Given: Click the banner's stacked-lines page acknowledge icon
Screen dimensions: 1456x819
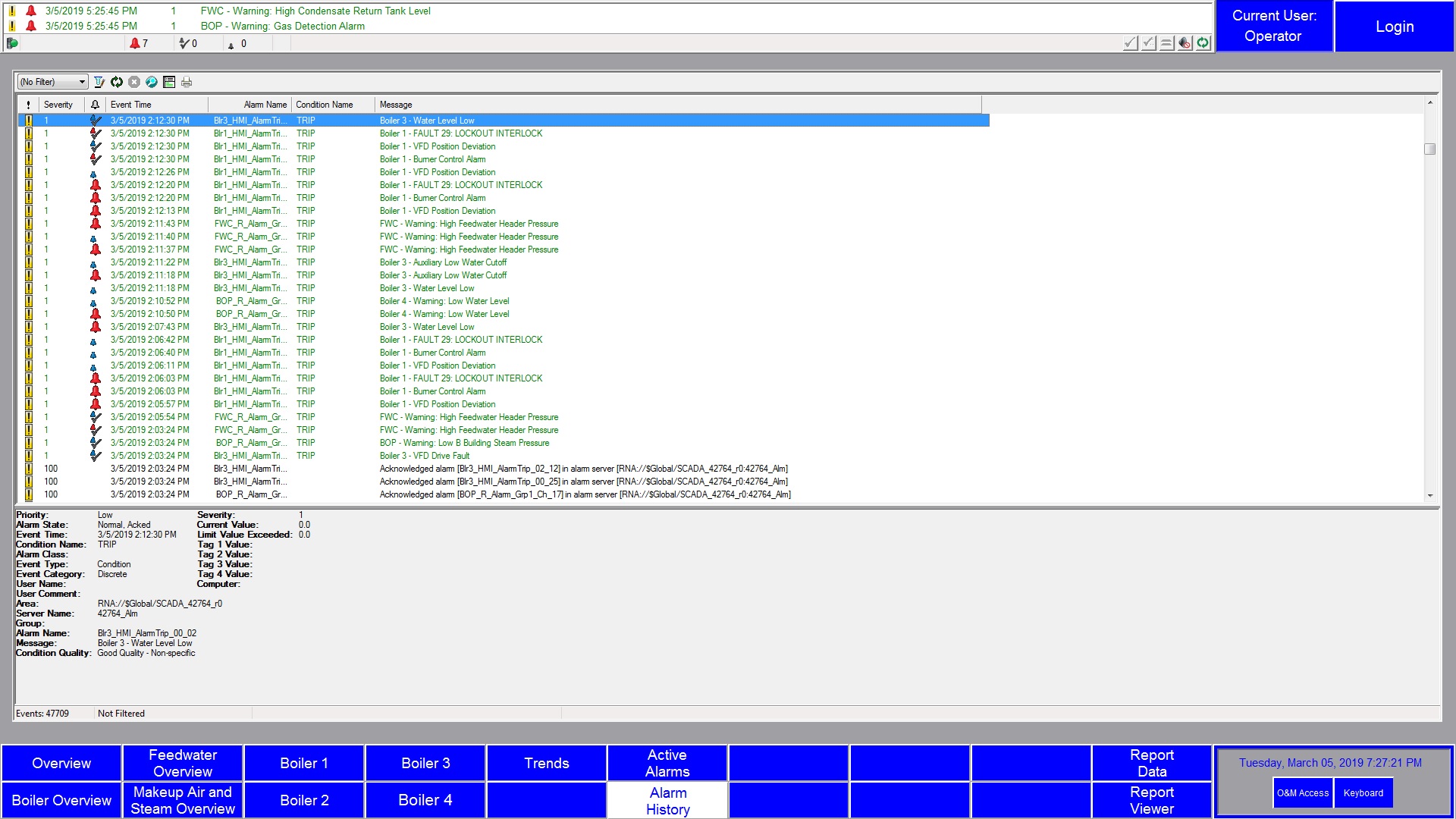Looking at the screenshot, I should coord(1166,43).
